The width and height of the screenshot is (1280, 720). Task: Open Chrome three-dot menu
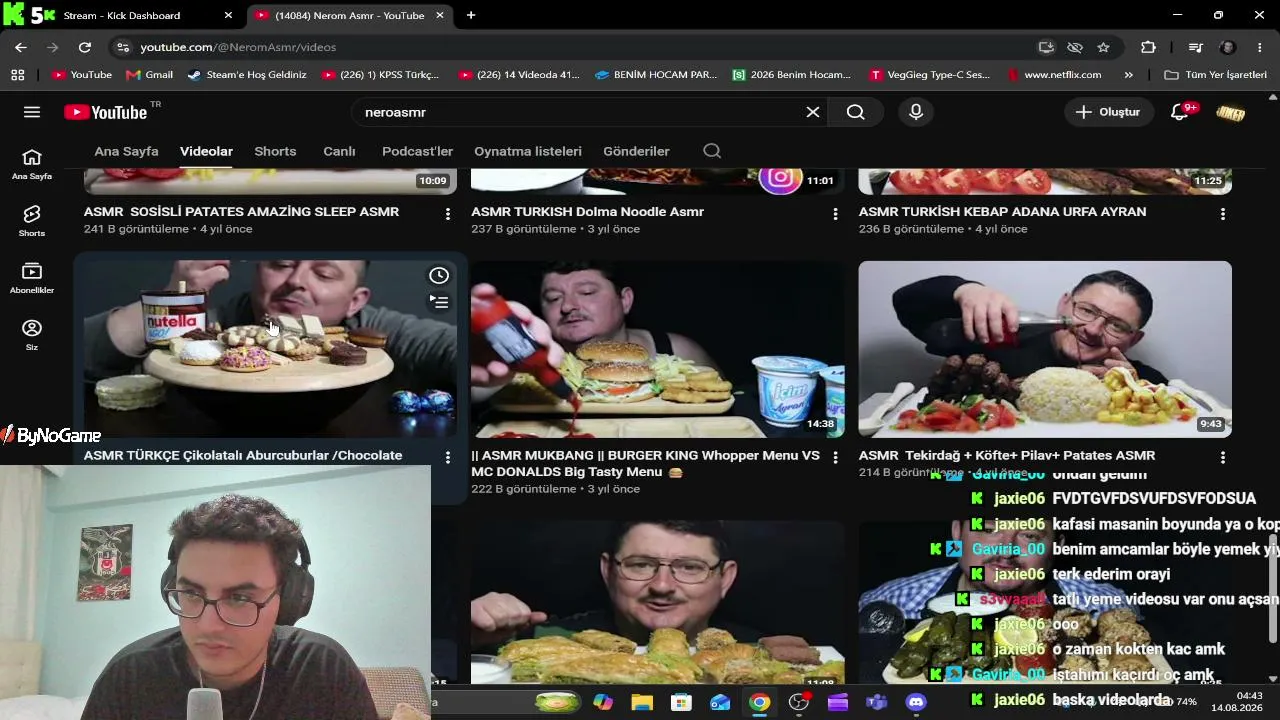pyautogui.click(x=1259, y=47)
